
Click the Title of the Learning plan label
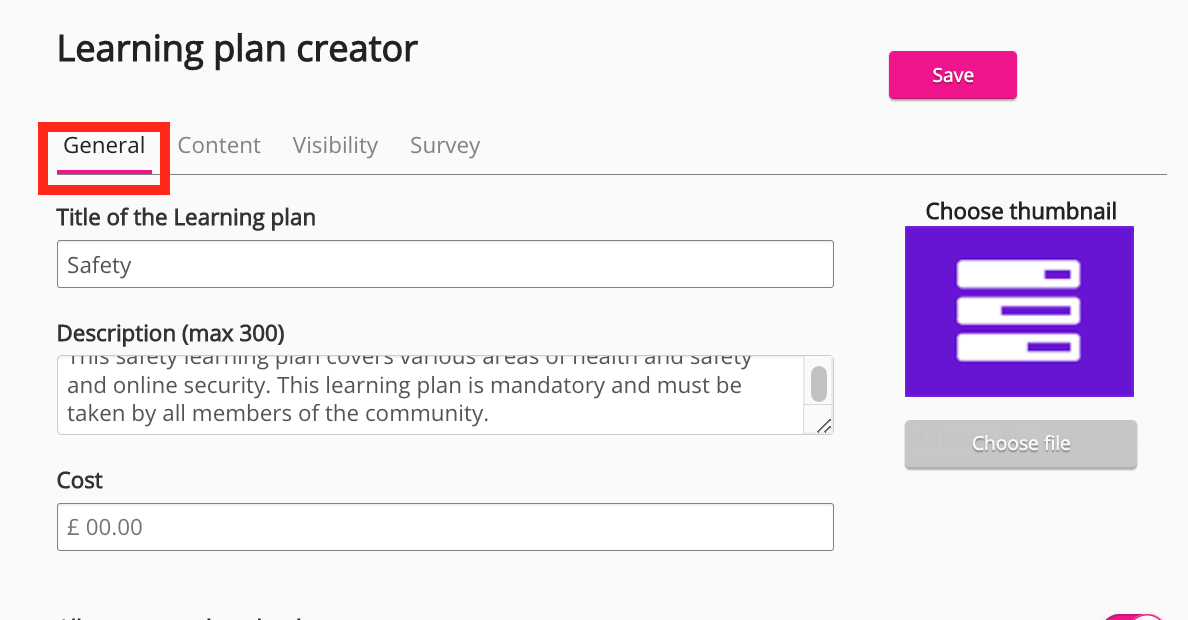point(186,217)
